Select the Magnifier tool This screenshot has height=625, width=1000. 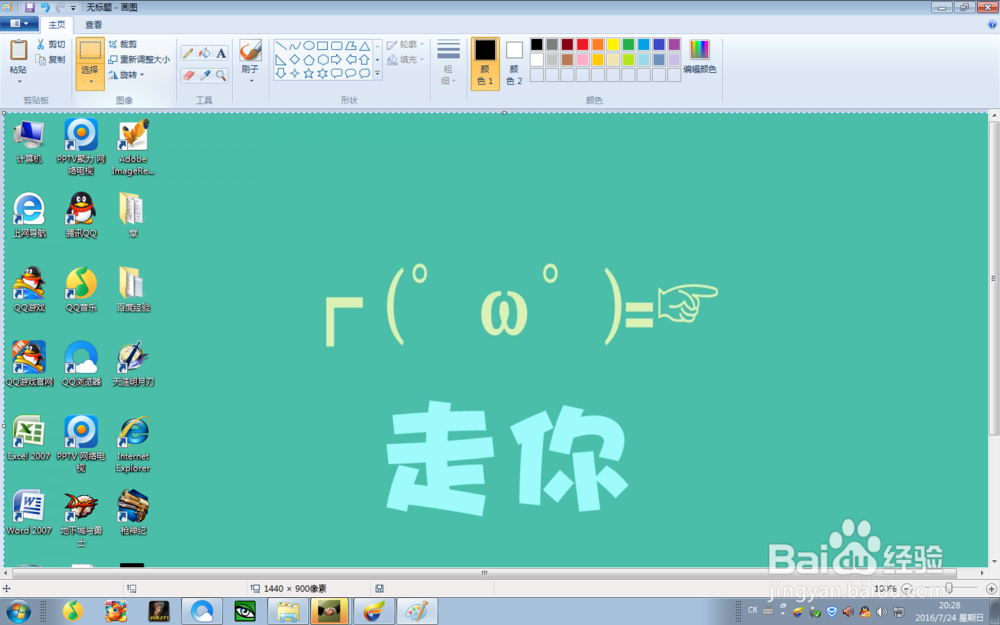click(x=221, y=75)
